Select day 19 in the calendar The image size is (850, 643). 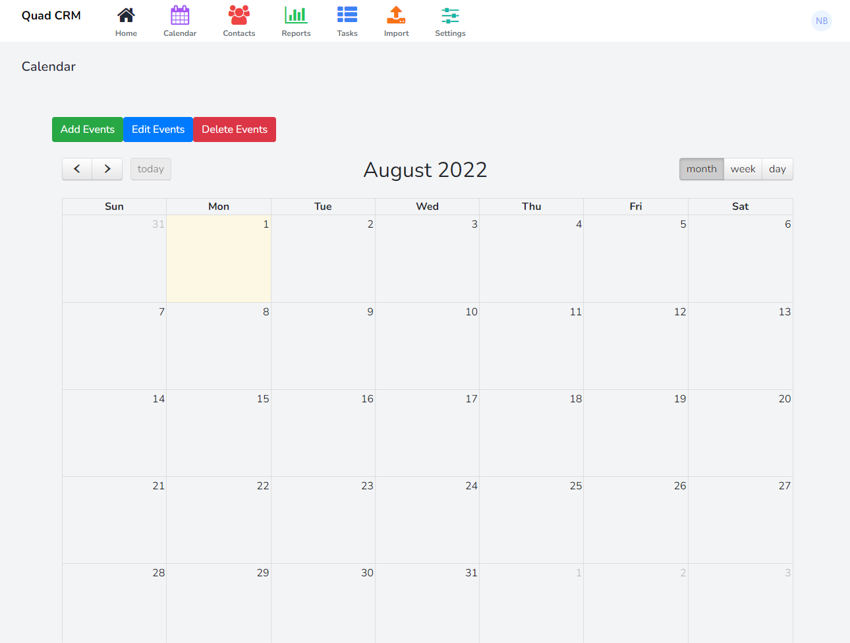636,433
